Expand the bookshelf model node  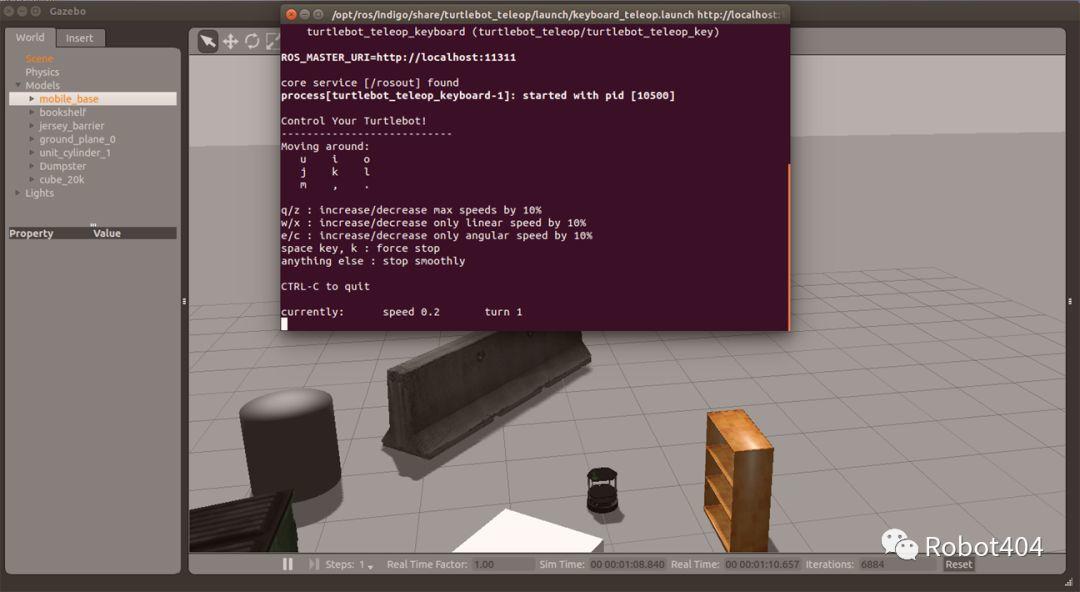click(x=32, y=112)
